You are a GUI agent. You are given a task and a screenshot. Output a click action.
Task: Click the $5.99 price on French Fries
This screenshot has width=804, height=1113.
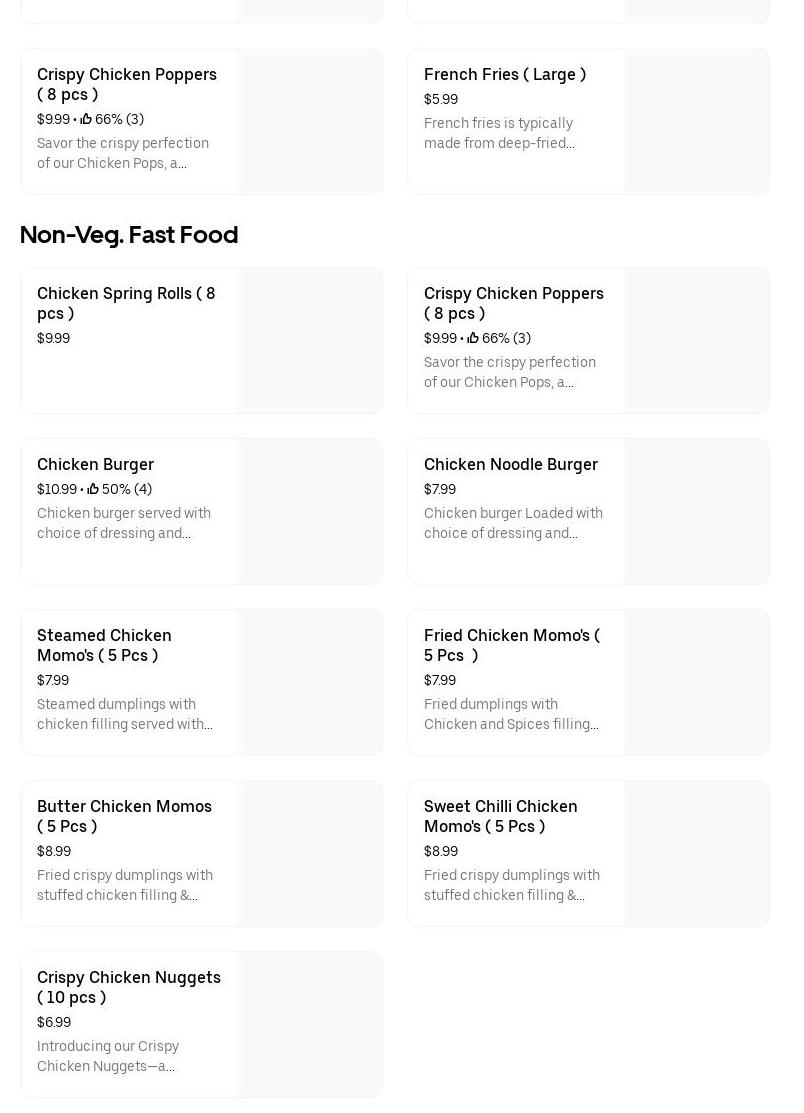pos(441,100)
